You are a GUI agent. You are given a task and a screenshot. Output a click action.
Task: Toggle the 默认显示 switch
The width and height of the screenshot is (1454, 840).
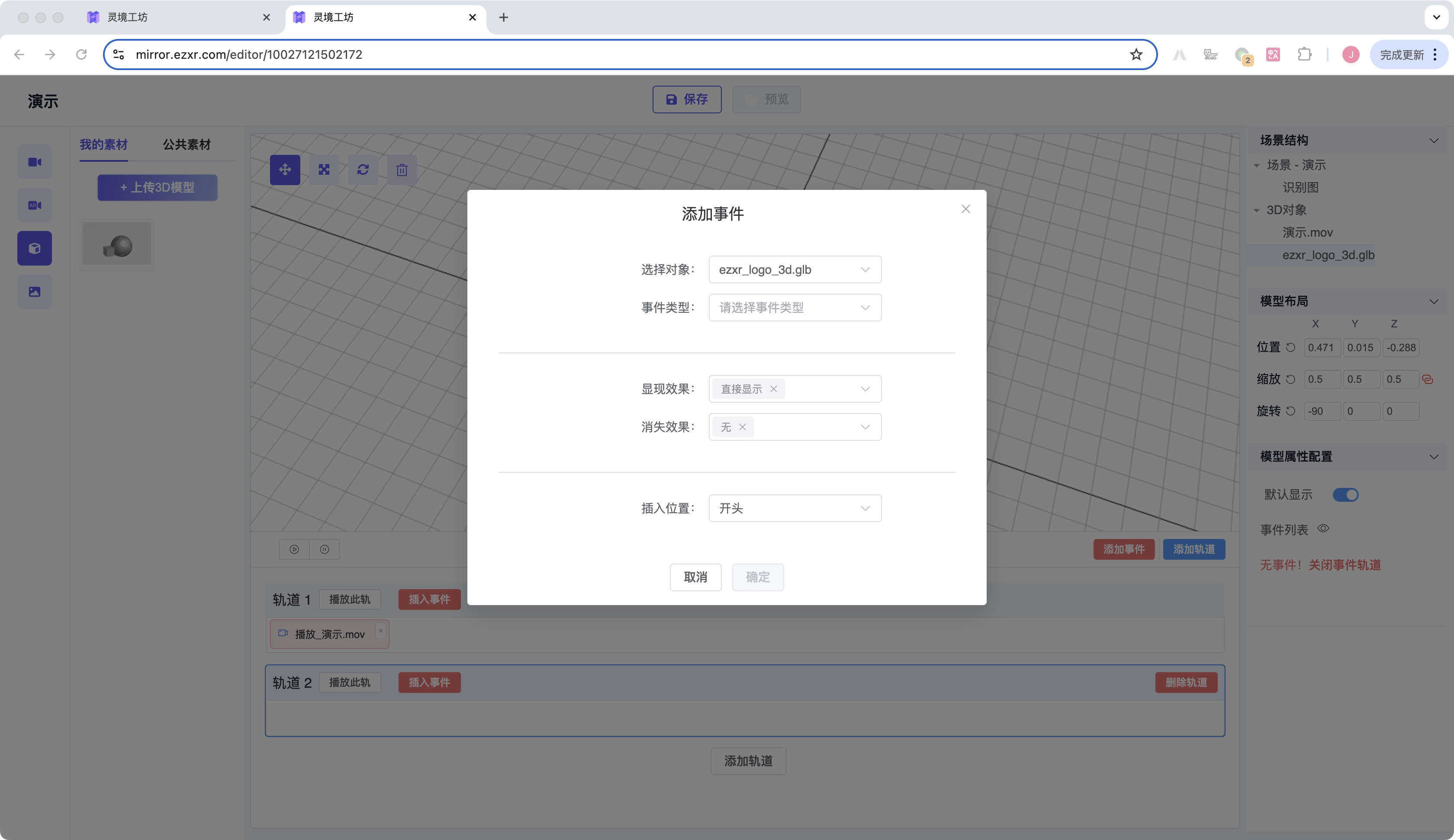tap(1345, 495)
